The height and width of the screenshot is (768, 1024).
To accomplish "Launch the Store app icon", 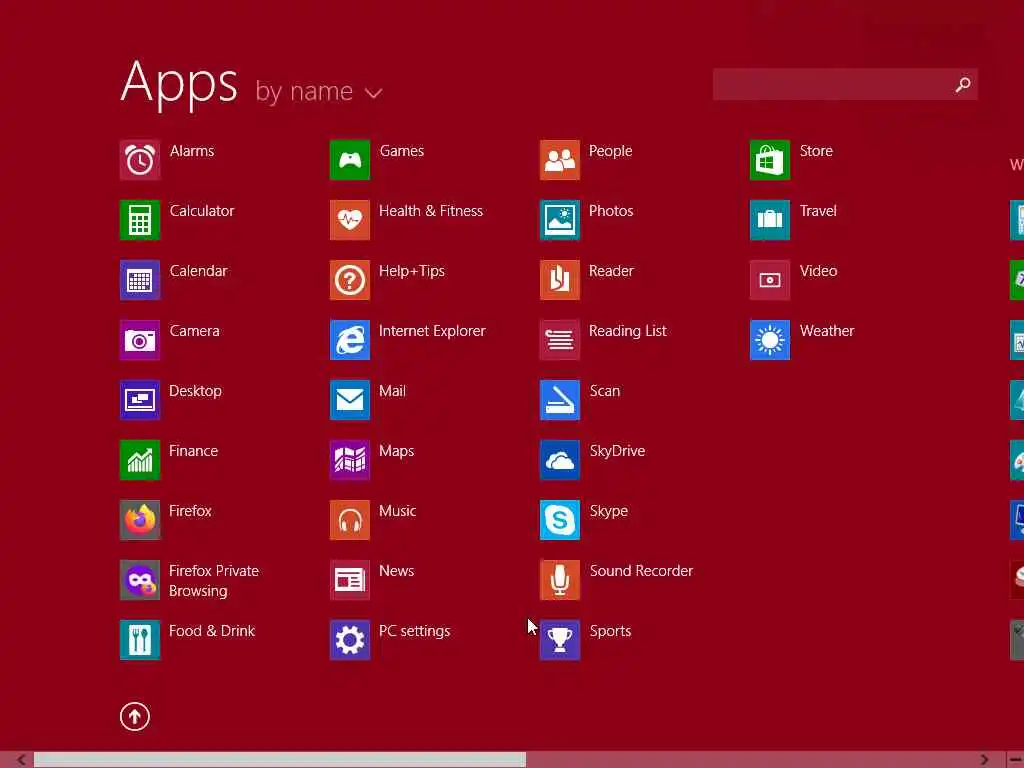I will [770, 160].
